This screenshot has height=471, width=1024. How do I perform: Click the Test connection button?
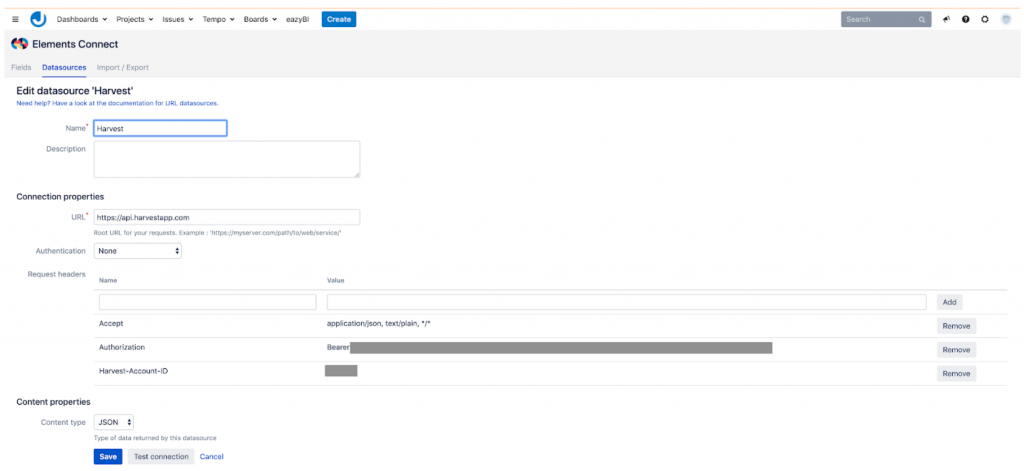161,457
